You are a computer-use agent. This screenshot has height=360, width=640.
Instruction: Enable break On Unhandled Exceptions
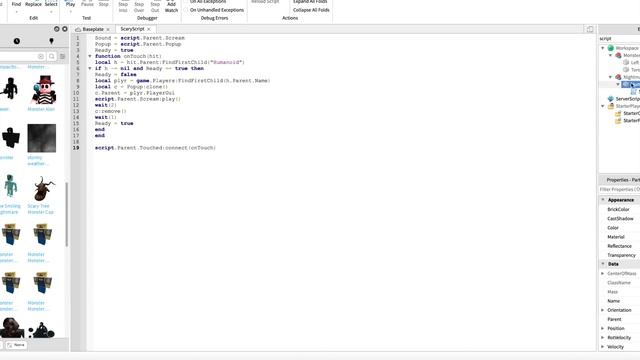[x=214, y=10]
